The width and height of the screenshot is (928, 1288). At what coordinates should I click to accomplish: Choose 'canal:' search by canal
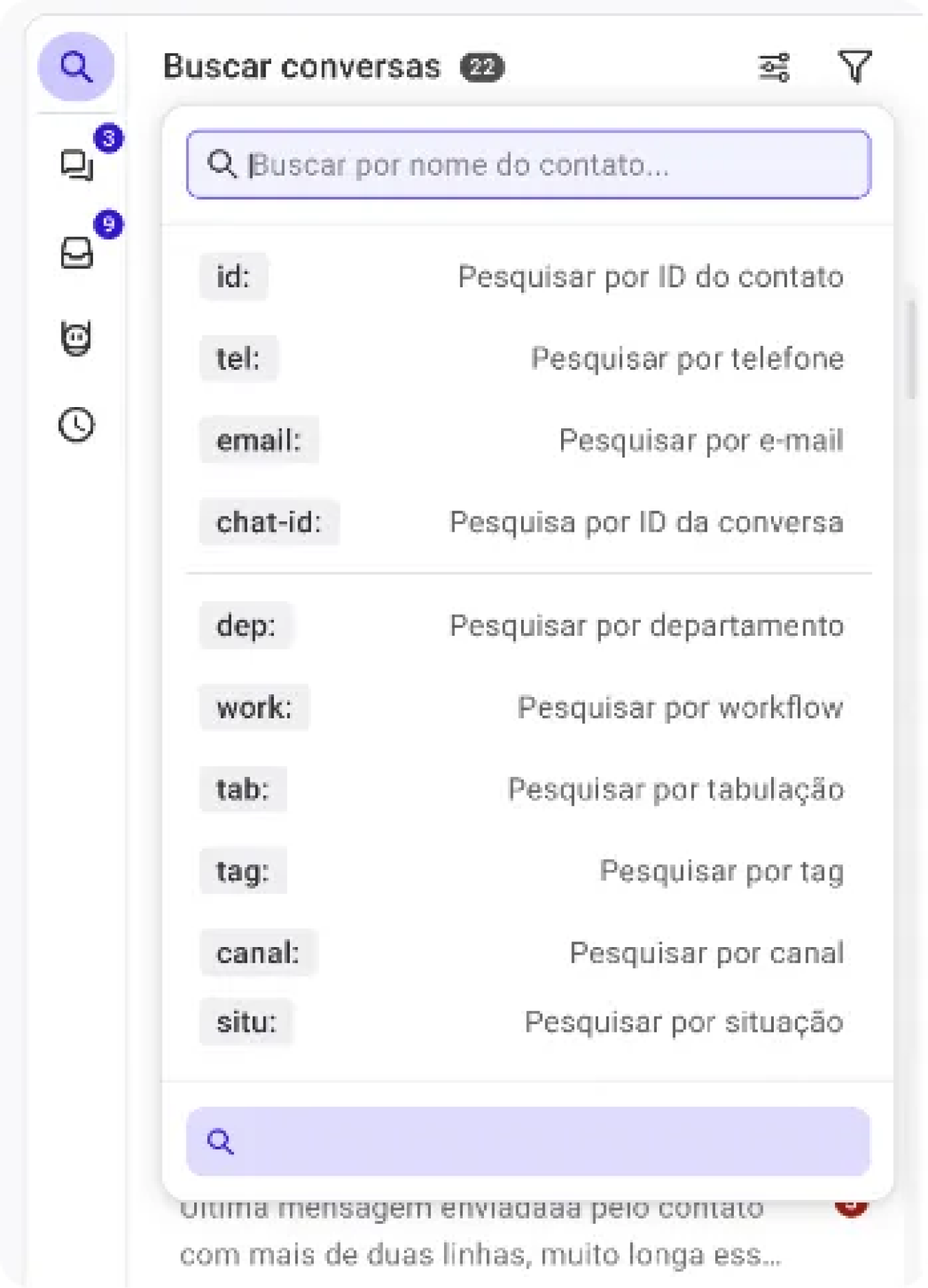coord(523,953)
